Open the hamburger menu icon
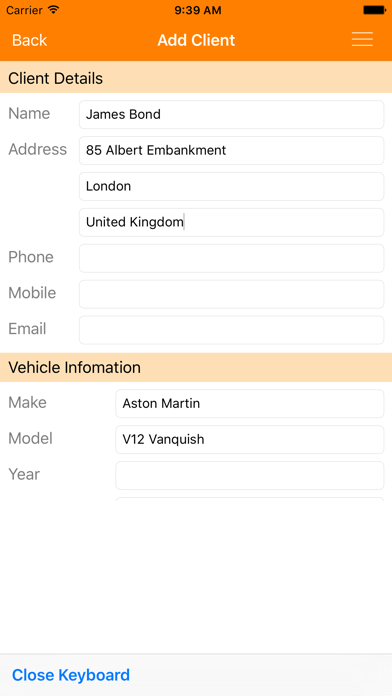The height and width of the screenshot is (696, 392). [x=362, y=40]
